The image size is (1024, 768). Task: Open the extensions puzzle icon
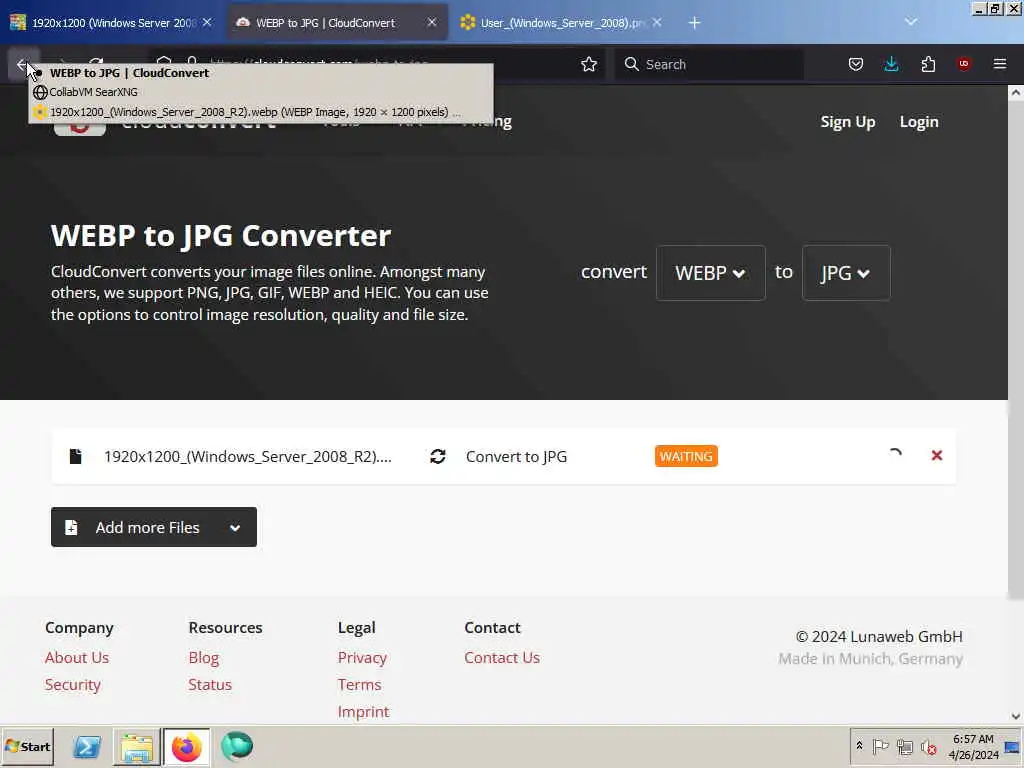[x=928, y=64]
